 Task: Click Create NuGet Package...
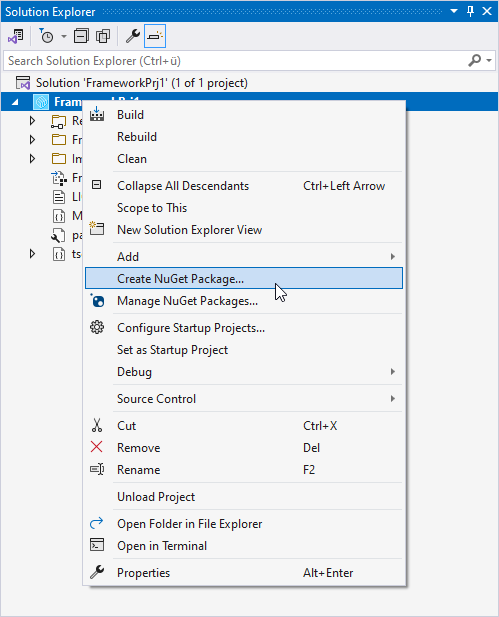tap(244, 278)
